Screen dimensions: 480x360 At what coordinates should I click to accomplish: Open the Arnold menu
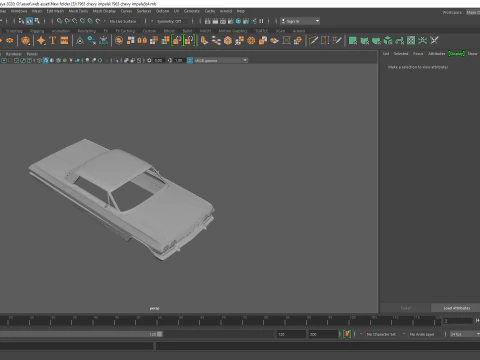click(226, 11)
